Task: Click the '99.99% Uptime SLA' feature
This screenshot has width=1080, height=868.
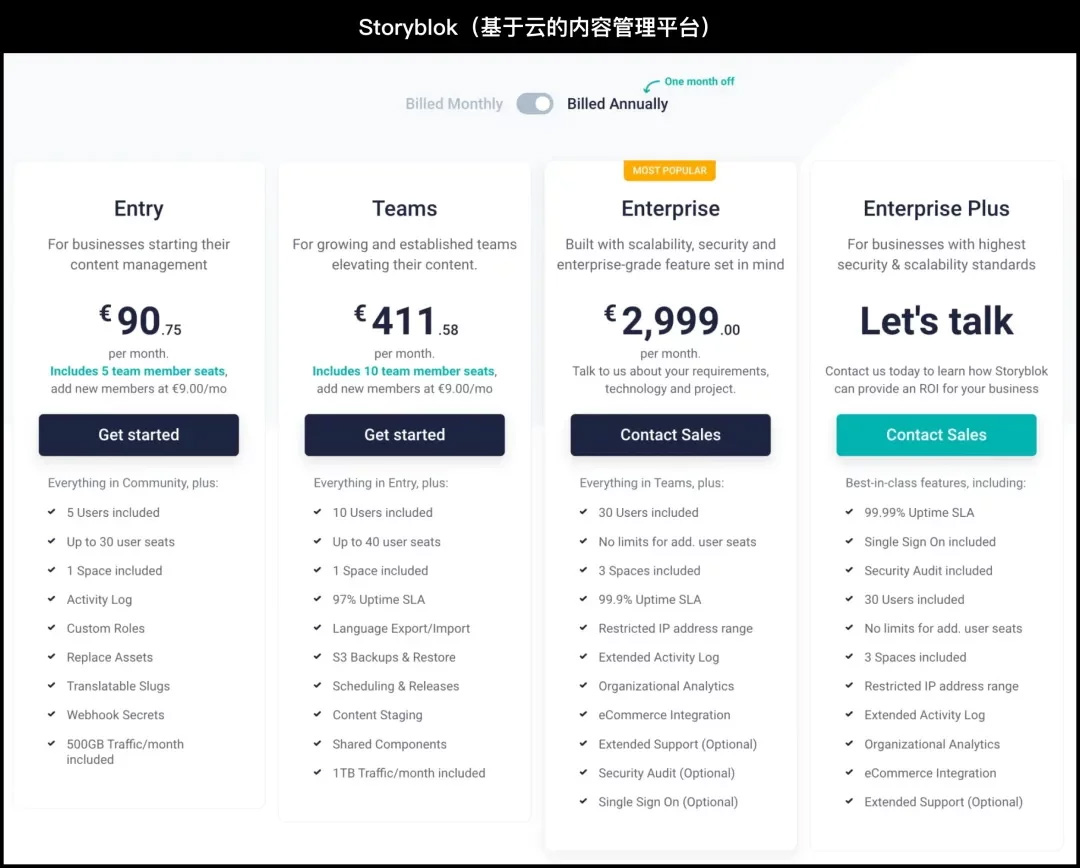Action: [919, 513]
